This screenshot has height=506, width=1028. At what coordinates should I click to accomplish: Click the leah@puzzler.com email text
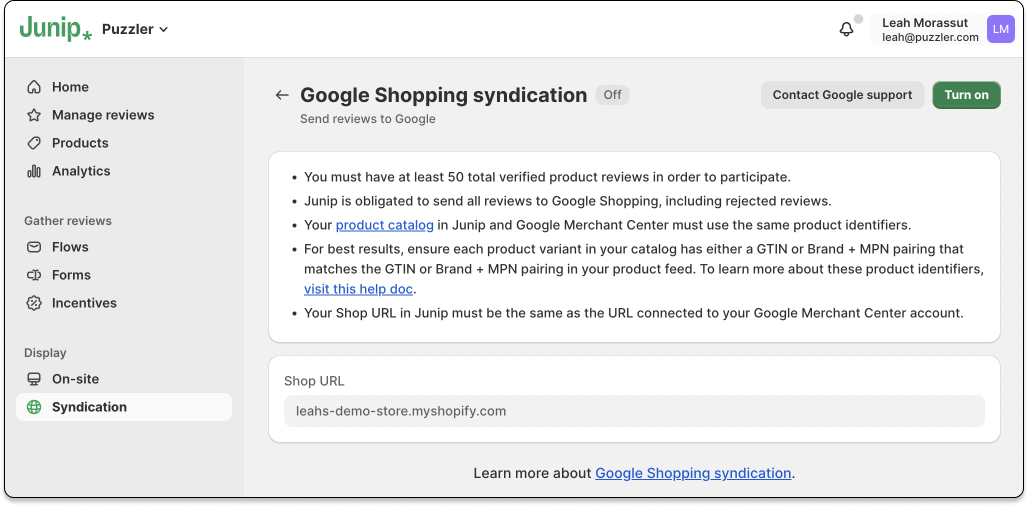tap(930, 37)
